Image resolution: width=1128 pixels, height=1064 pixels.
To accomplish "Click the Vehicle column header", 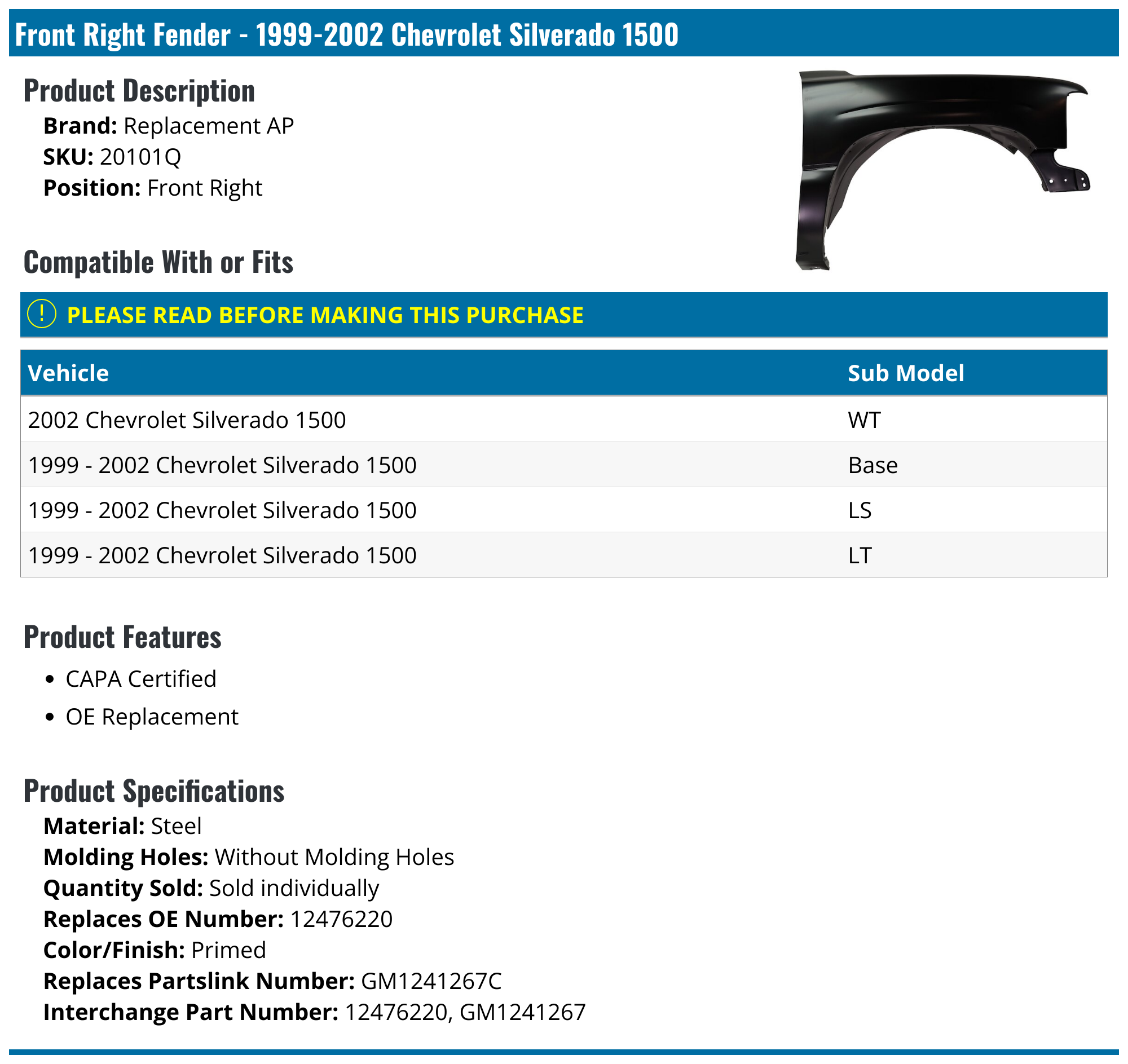I will point(68,373).
